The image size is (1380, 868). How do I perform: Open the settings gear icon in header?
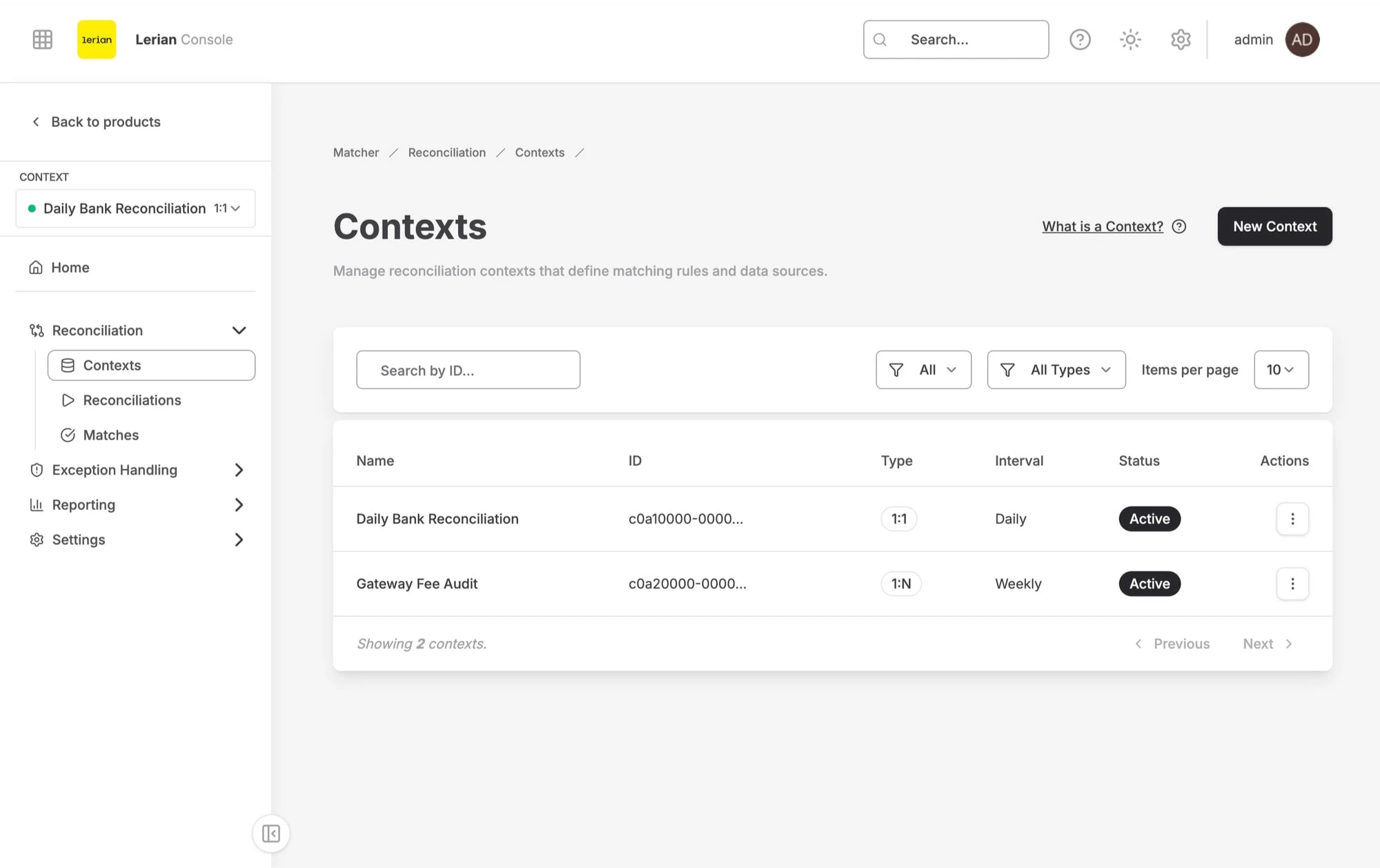pos(1181,39)
